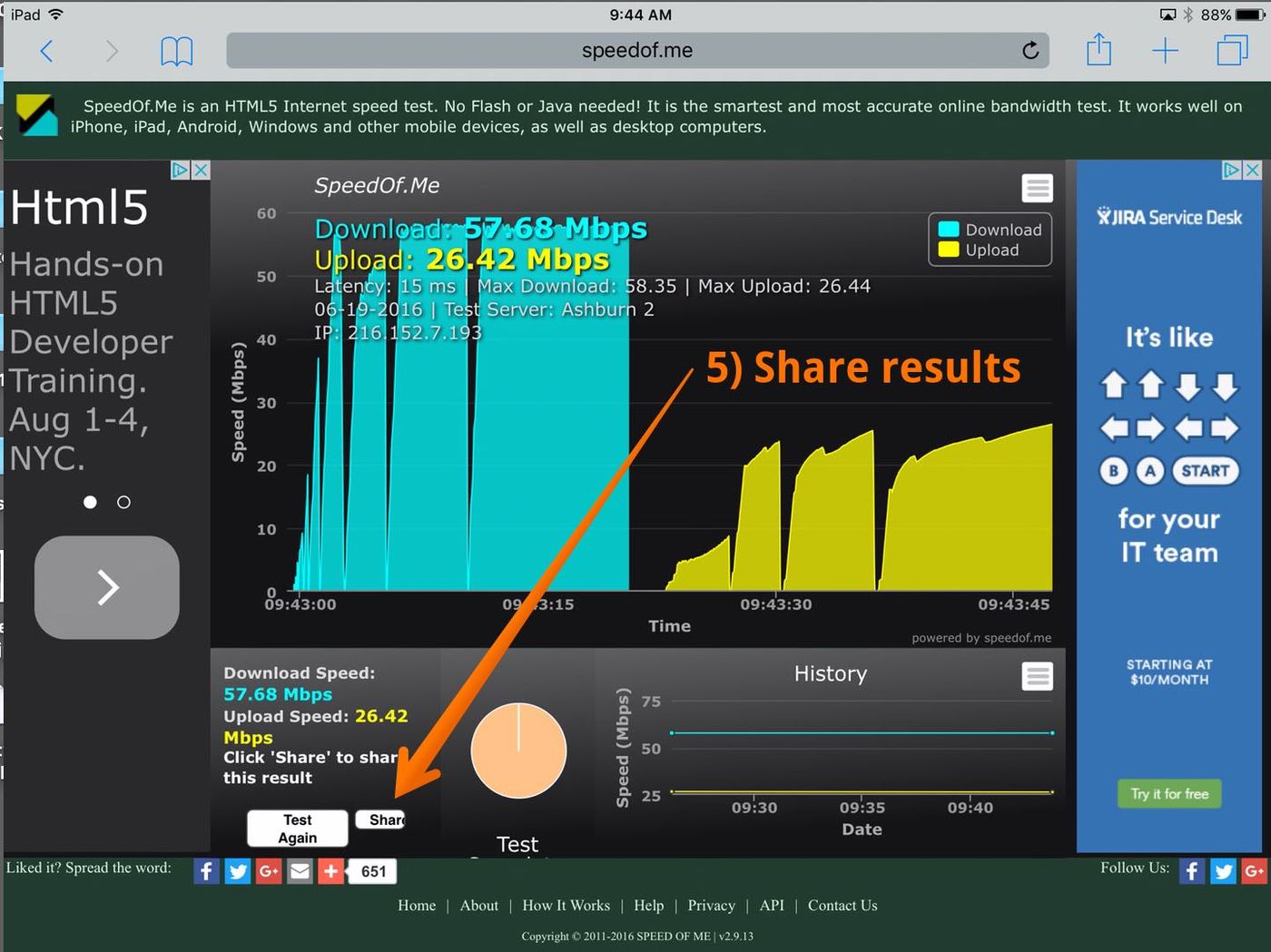Screen dimensions: 1271x952
Task: Click the 651 share counter
Action: tap(373, 871)
